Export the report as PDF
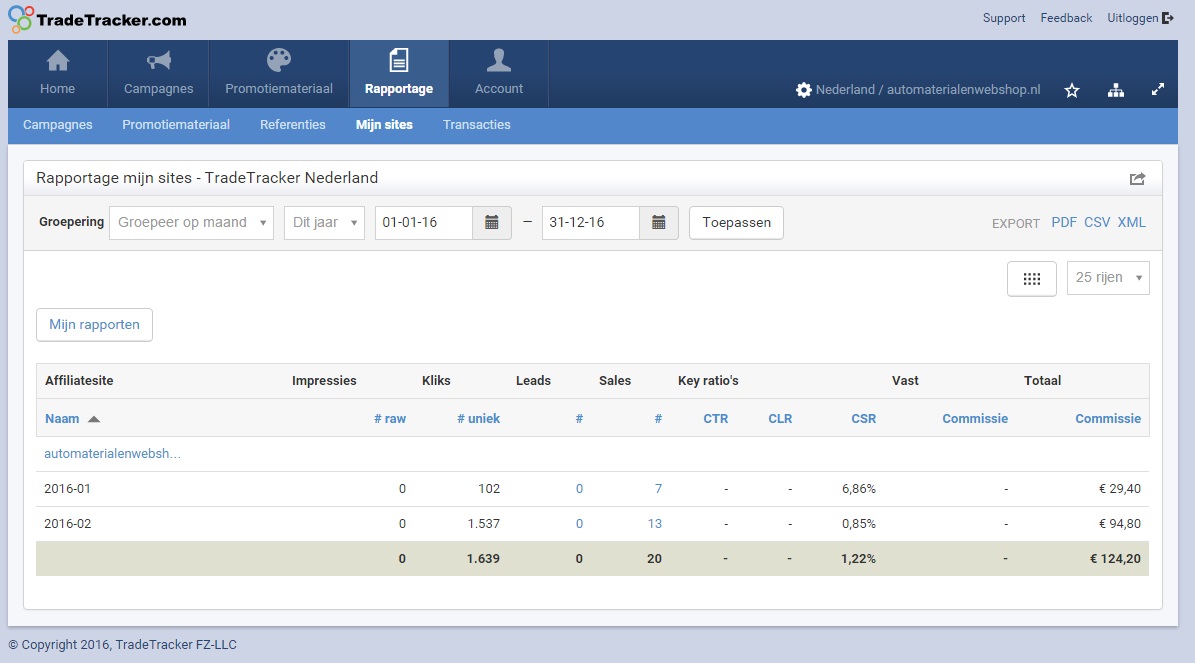Viewport: 1195px width, 663px height. (x=1064, y=223)
